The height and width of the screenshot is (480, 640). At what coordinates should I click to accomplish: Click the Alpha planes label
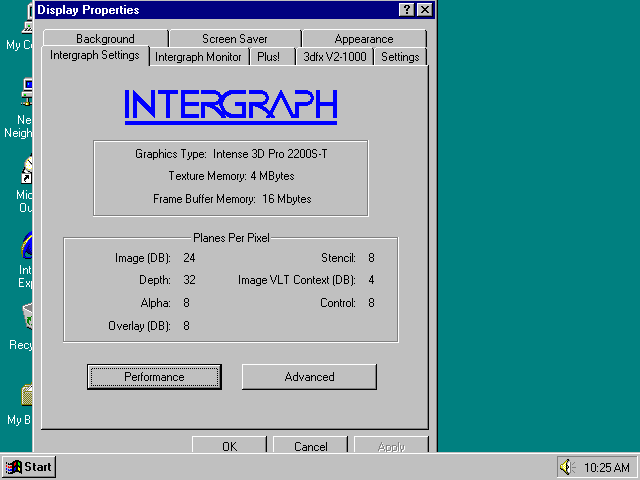(x=156, y=303)
